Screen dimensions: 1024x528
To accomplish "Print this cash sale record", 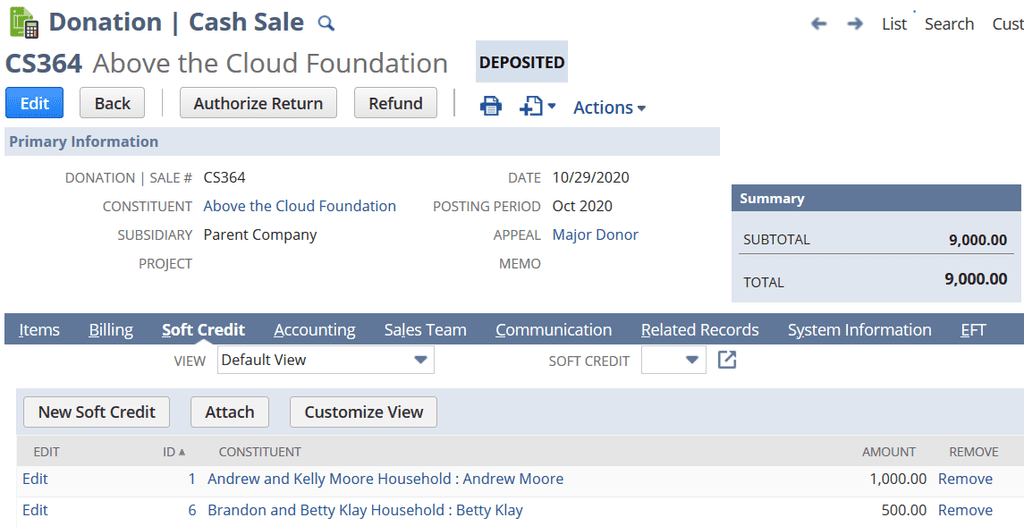I will coord(490,106).
